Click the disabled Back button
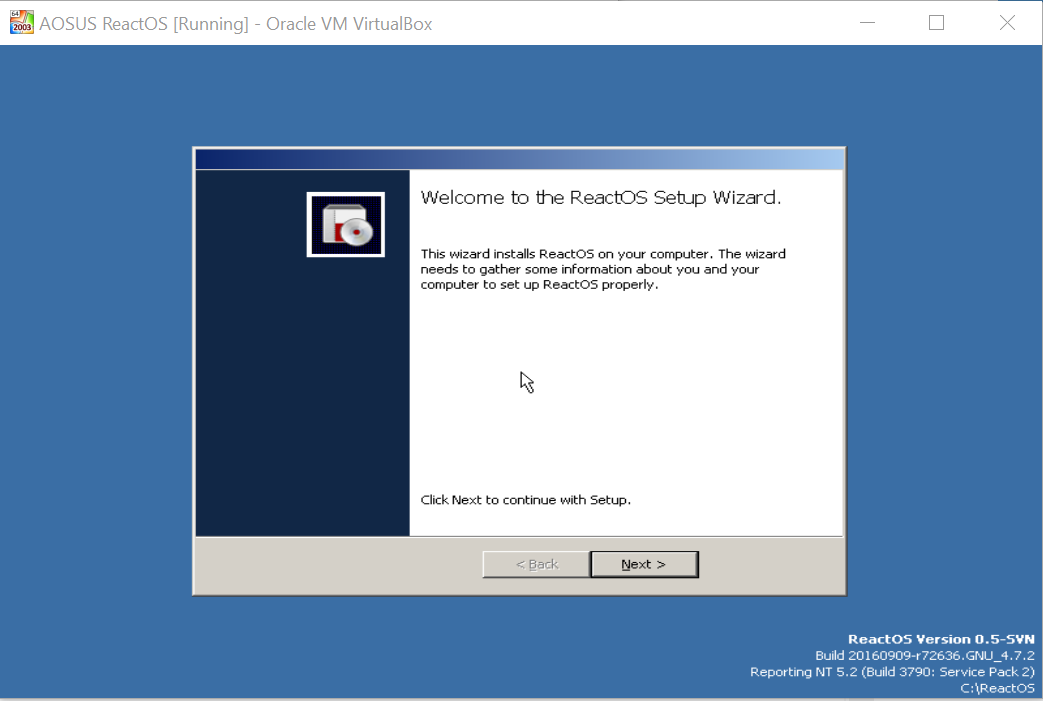The width and height of the screenshot is (1043, 701). 536,564
